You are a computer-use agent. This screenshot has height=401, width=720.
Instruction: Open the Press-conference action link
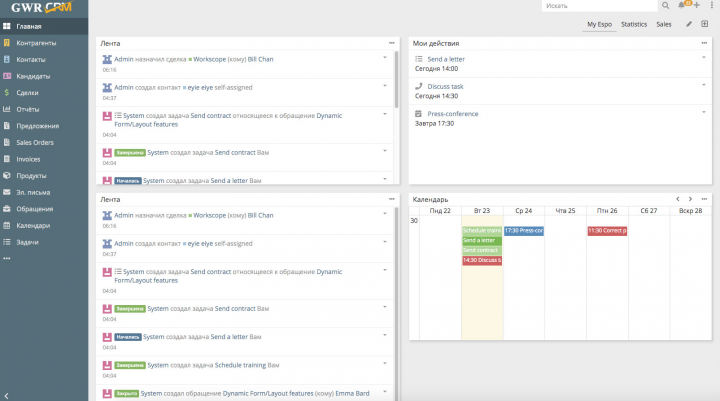click(452, 114)
